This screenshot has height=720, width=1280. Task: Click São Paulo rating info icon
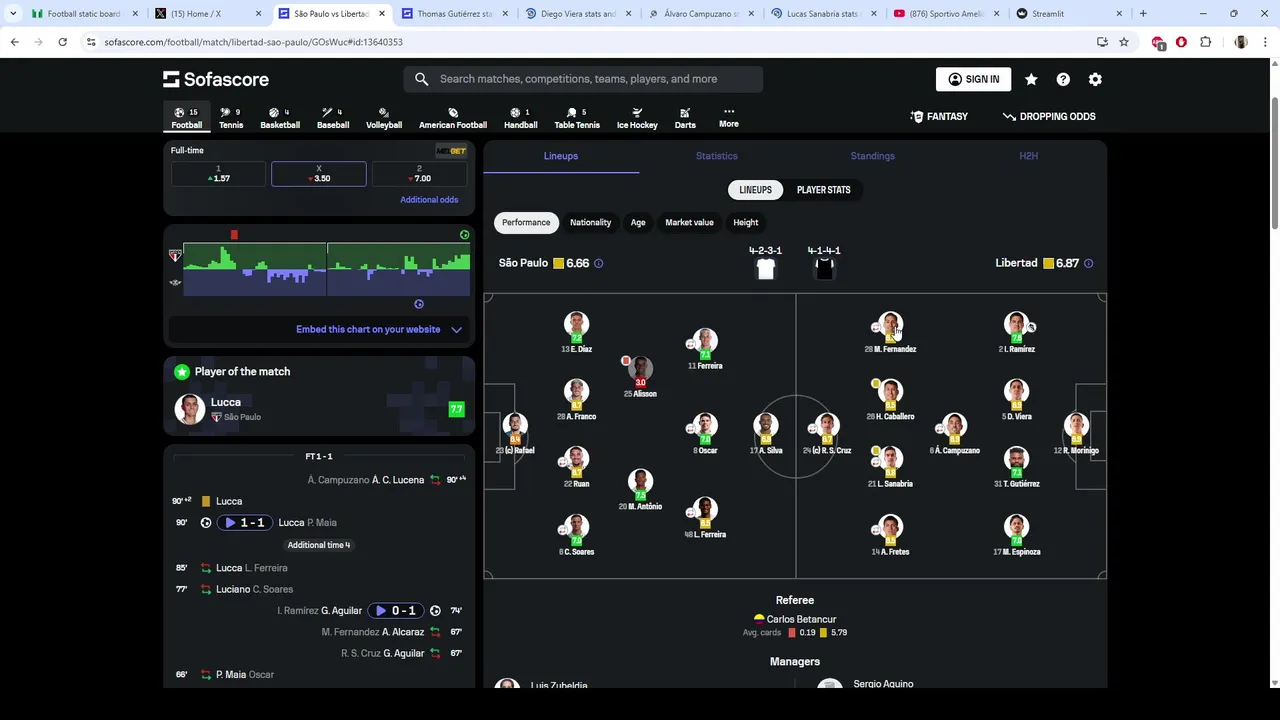point(599,263)
